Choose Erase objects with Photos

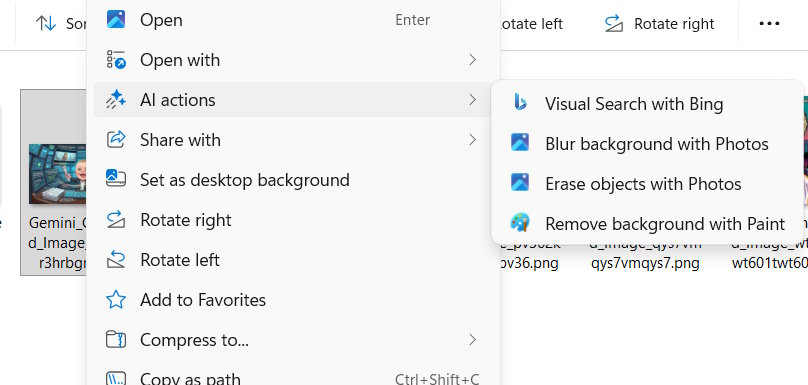coord(648,183)
